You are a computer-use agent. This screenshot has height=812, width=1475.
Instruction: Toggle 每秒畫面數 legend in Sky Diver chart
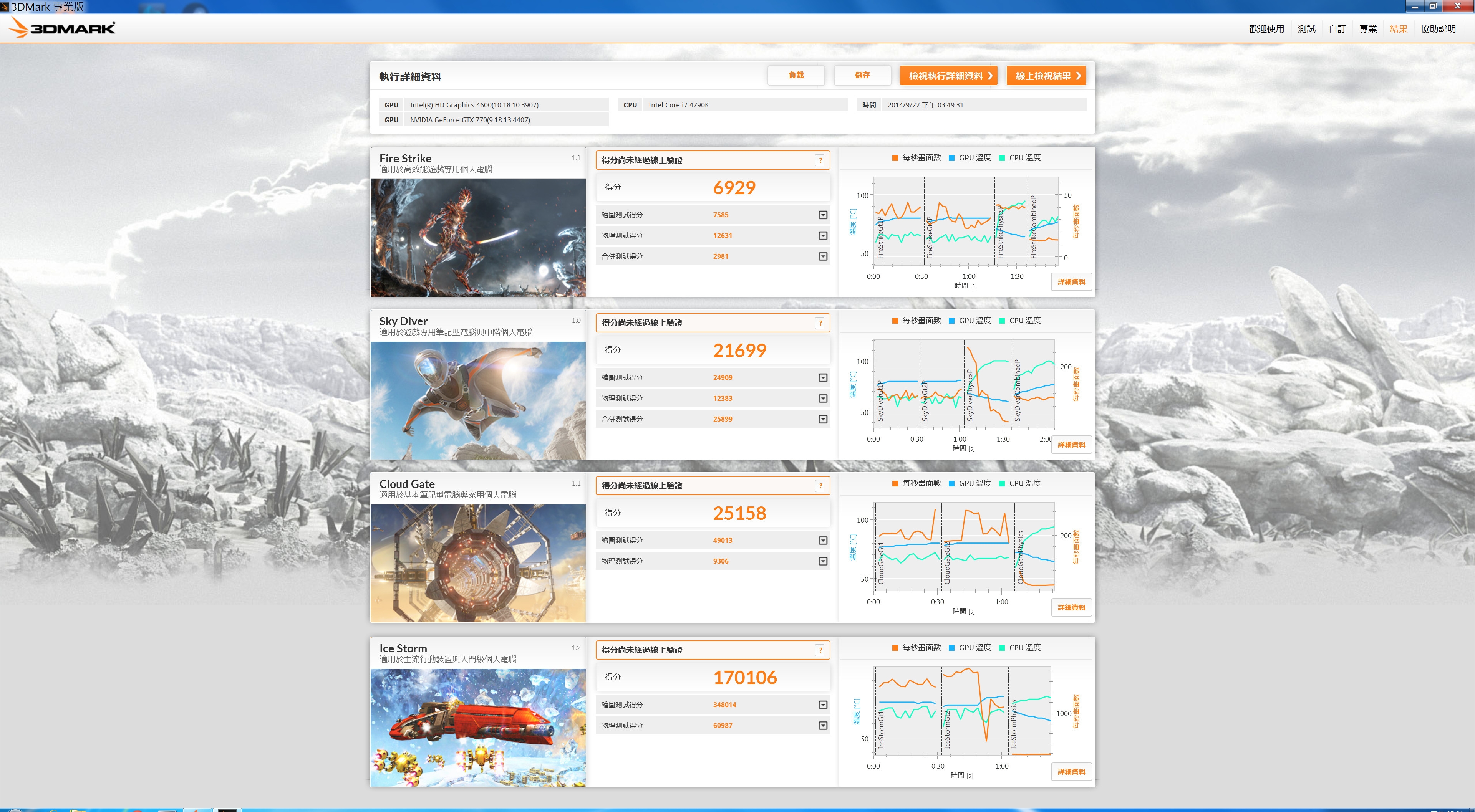[x=916, y=321]
